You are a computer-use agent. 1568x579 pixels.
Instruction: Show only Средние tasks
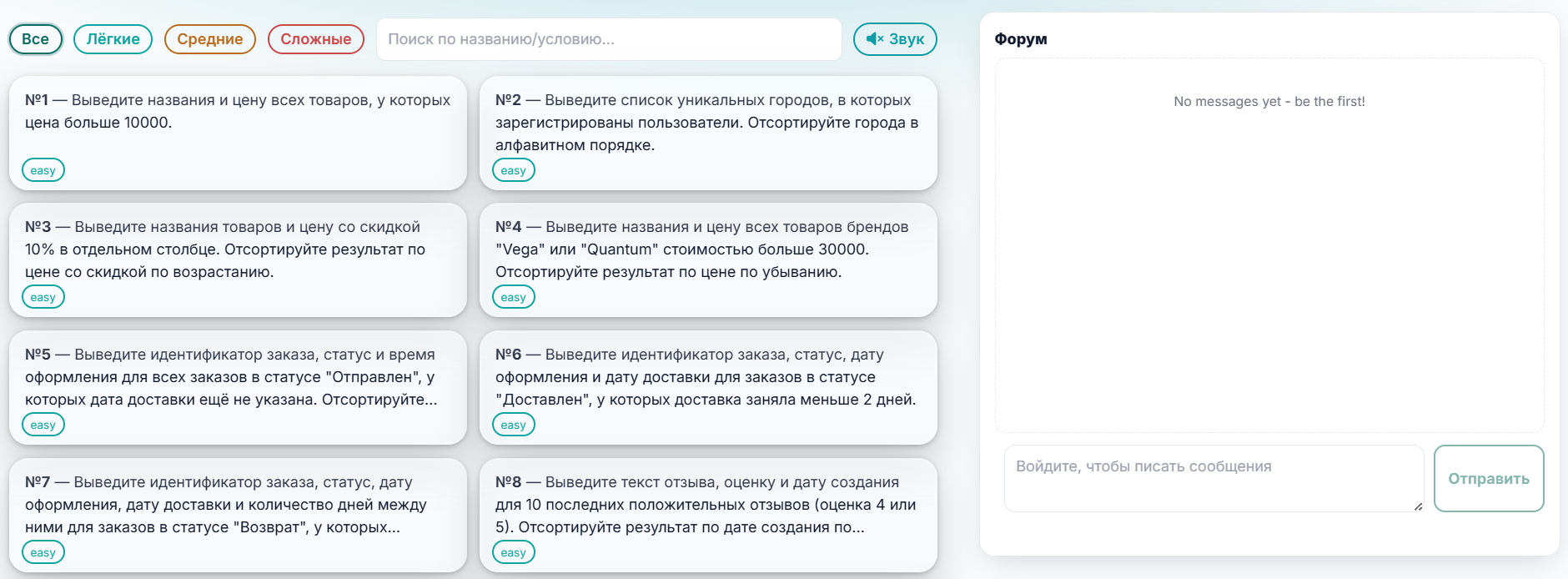(209, 39)
